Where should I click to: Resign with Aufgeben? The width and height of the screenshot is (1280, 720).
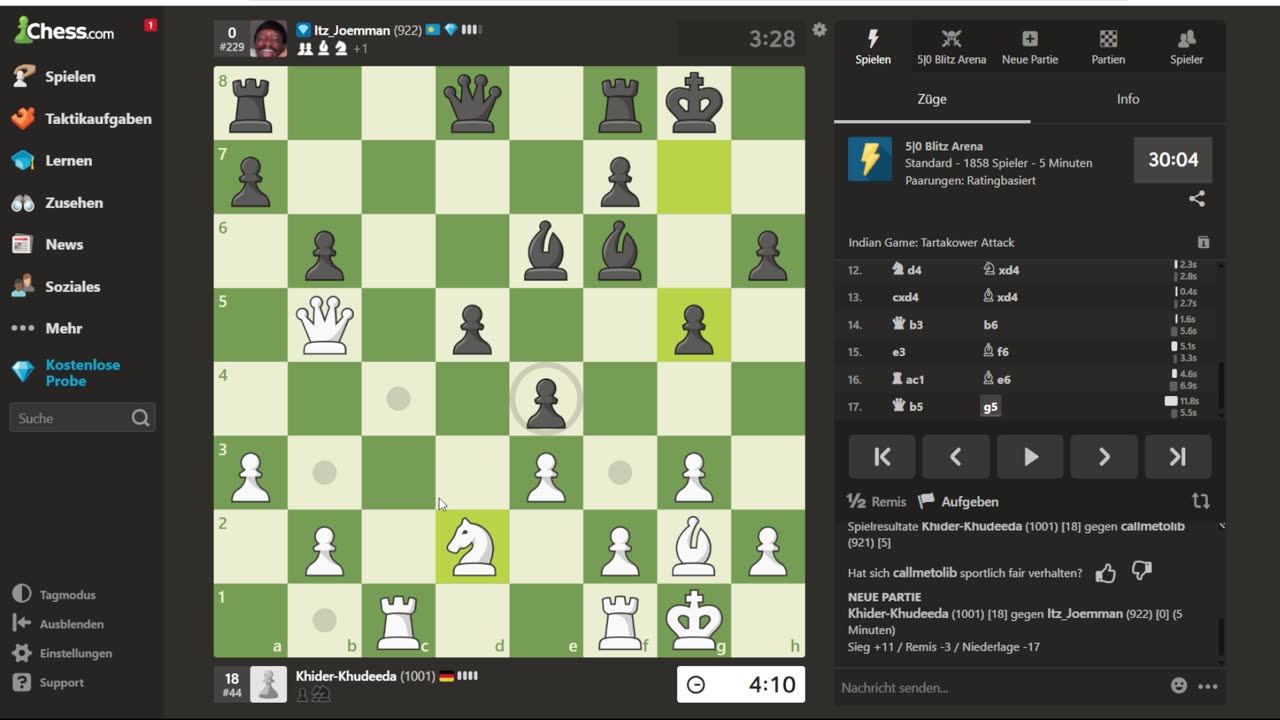tap(958, 502)
